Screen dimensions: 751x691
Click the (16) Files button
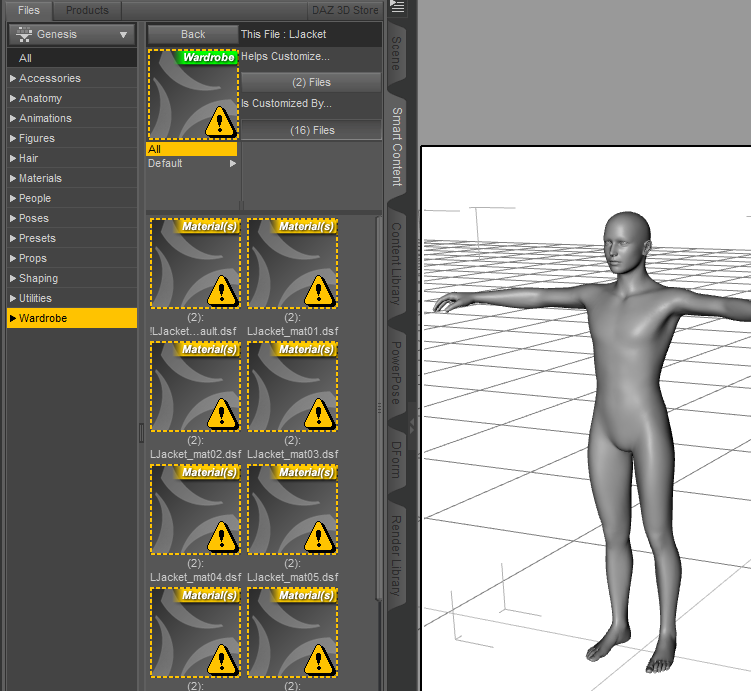point(312,130)
